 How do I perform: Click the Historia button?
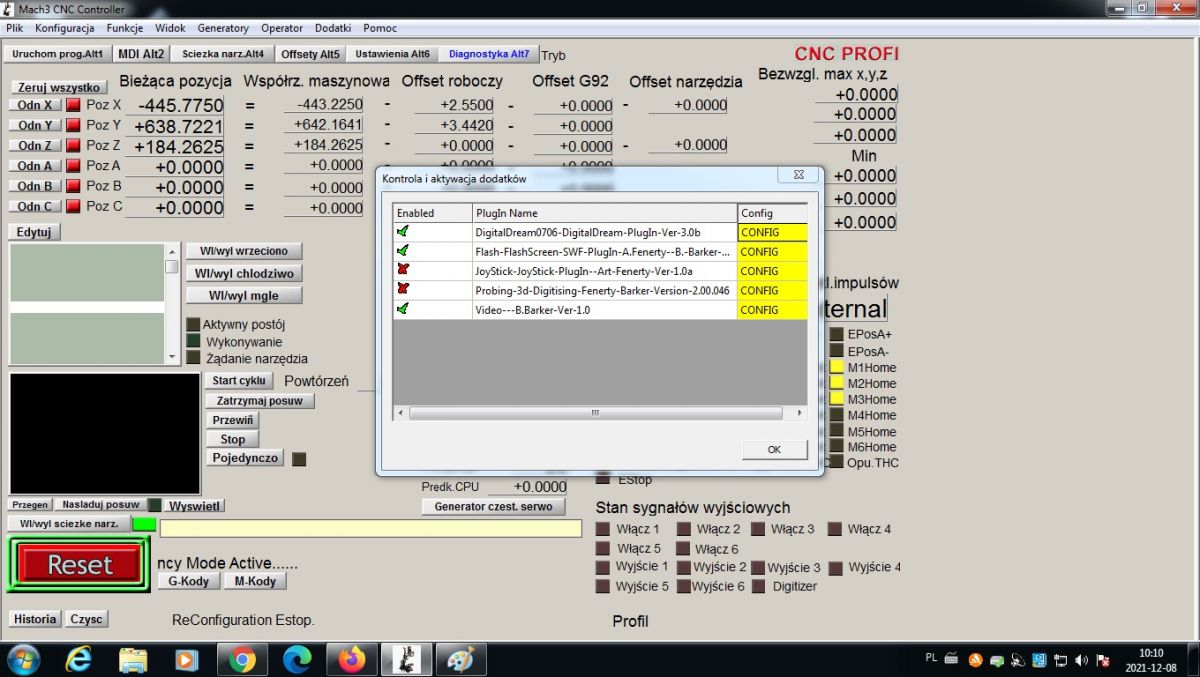pyautogui.click(x=35, y=619)
